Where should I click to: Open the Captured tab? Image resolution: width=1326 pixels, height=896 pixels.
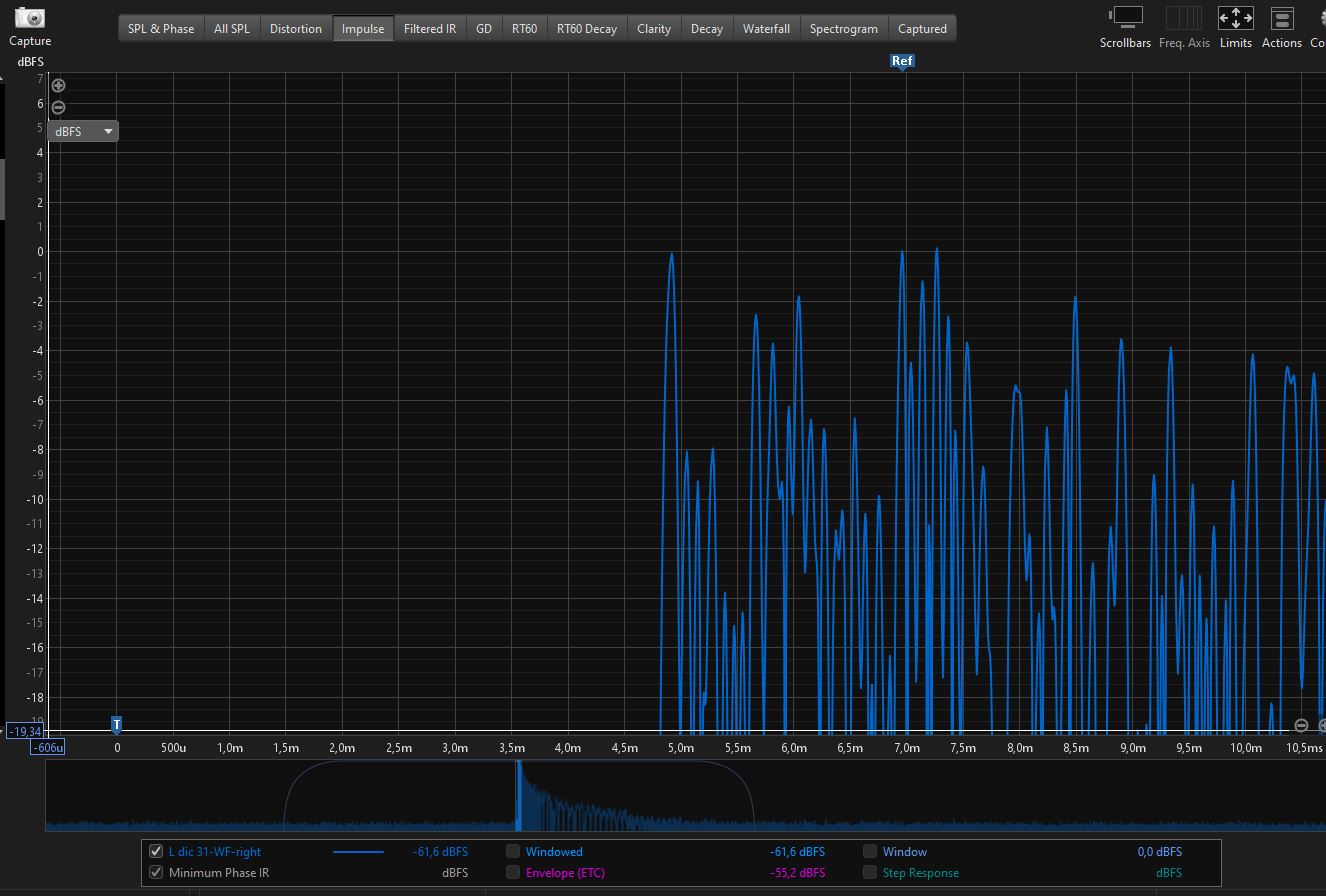(922, 29)
